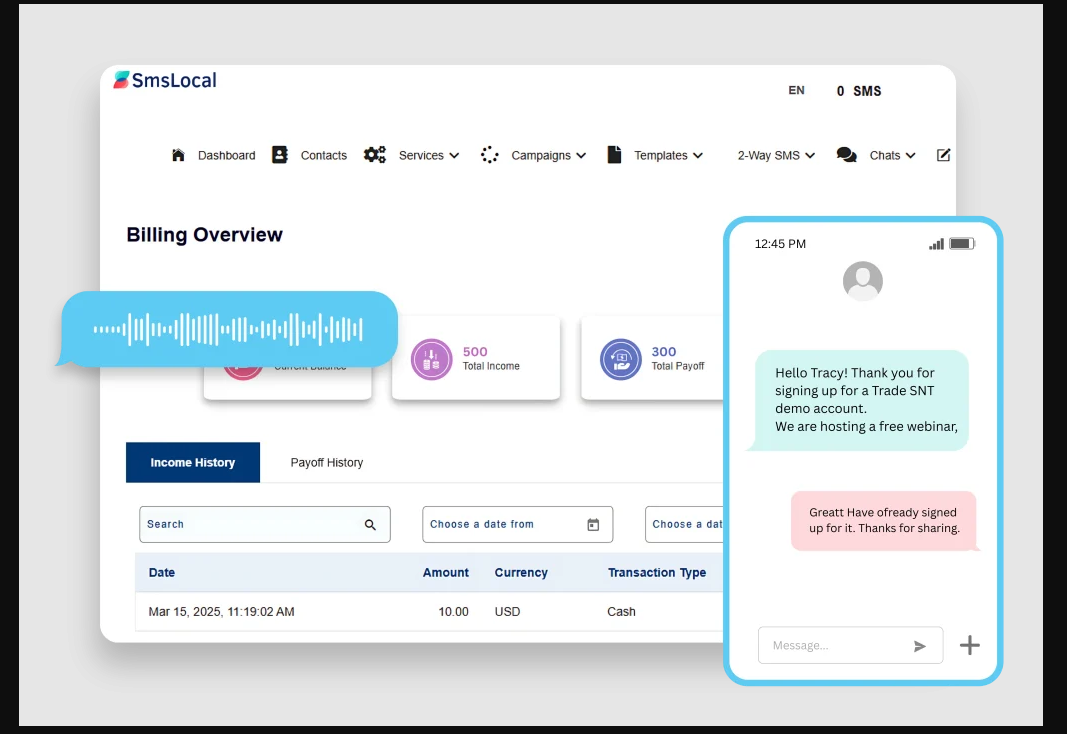Click the Currency column header

click(x=521, y=573)
